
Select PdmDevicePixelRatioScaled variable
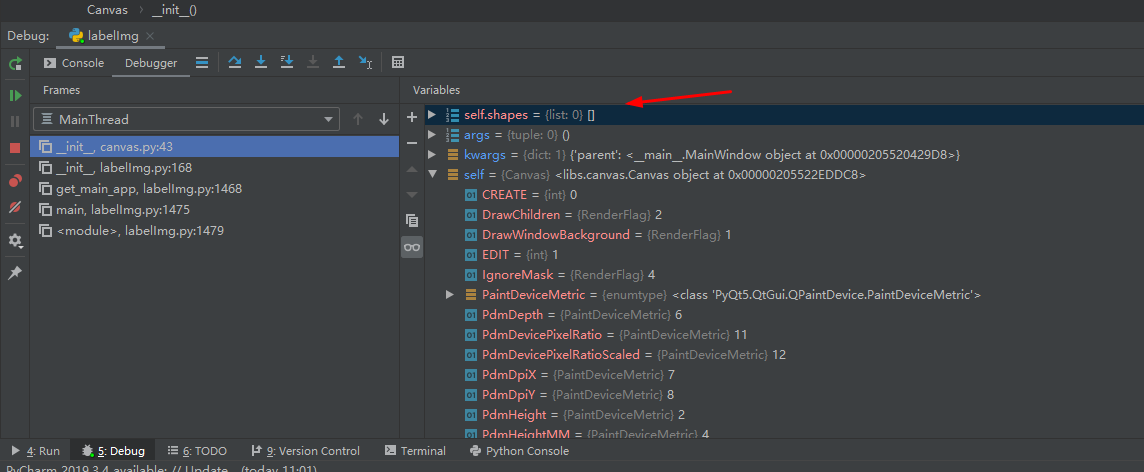[x=784, y=355]
